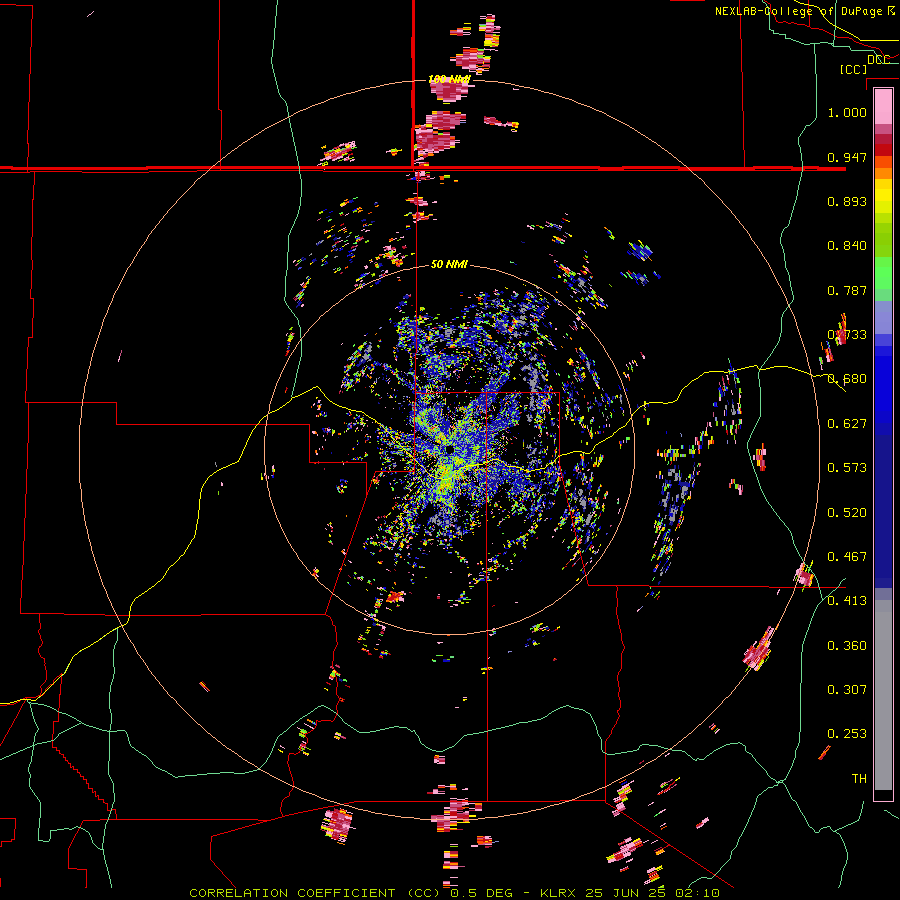Select the 0.573 scale label

847,468
